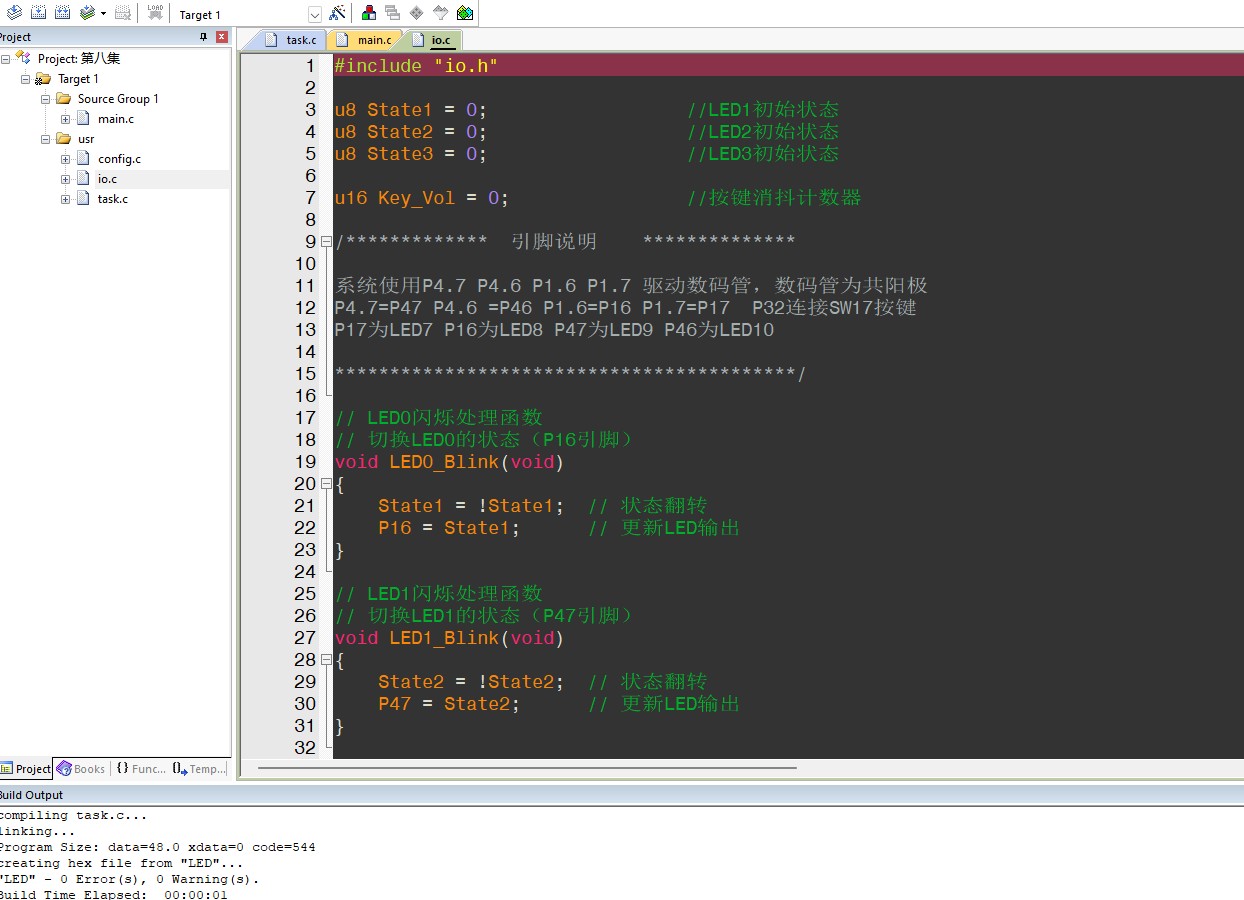The width and height of the screenshot is (1244, 900).
Task: Expand the main.c tree node
Action: tap(65, 119)
